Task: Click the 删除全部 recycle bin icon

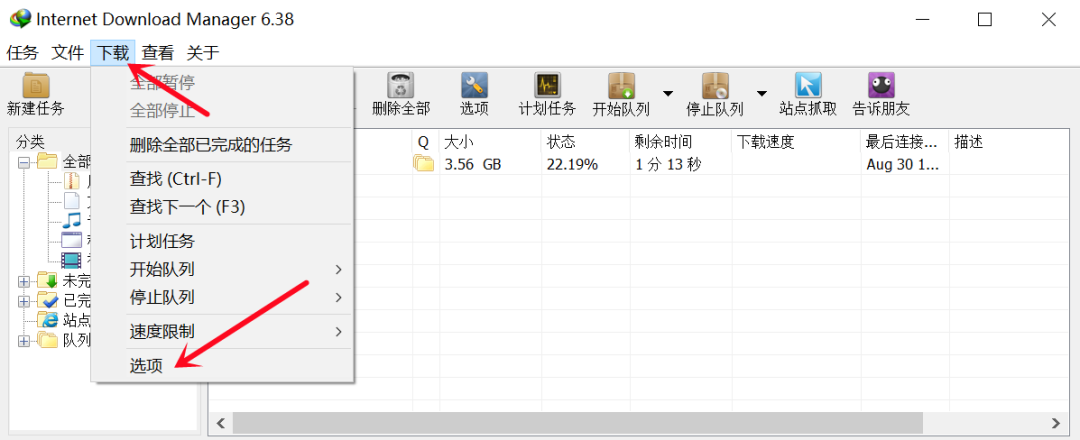Action: pos(401,86)
